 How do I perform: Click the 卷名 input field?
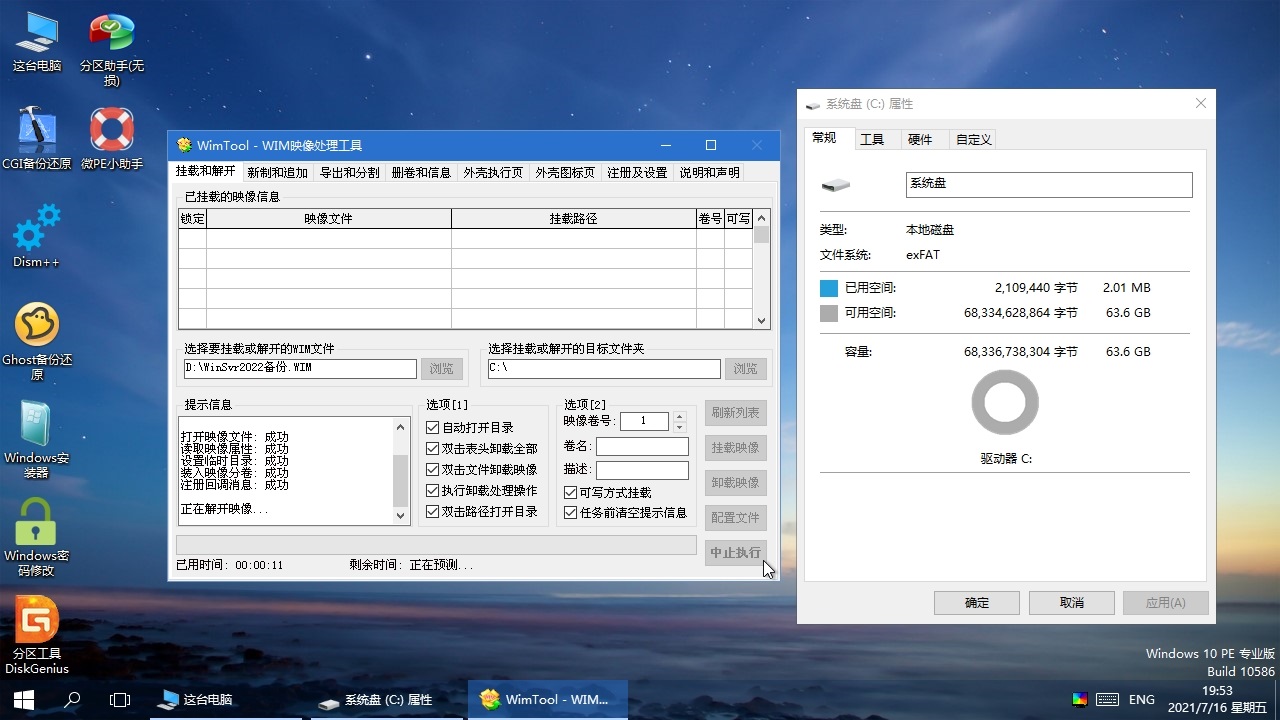click(x=642, y=446)
